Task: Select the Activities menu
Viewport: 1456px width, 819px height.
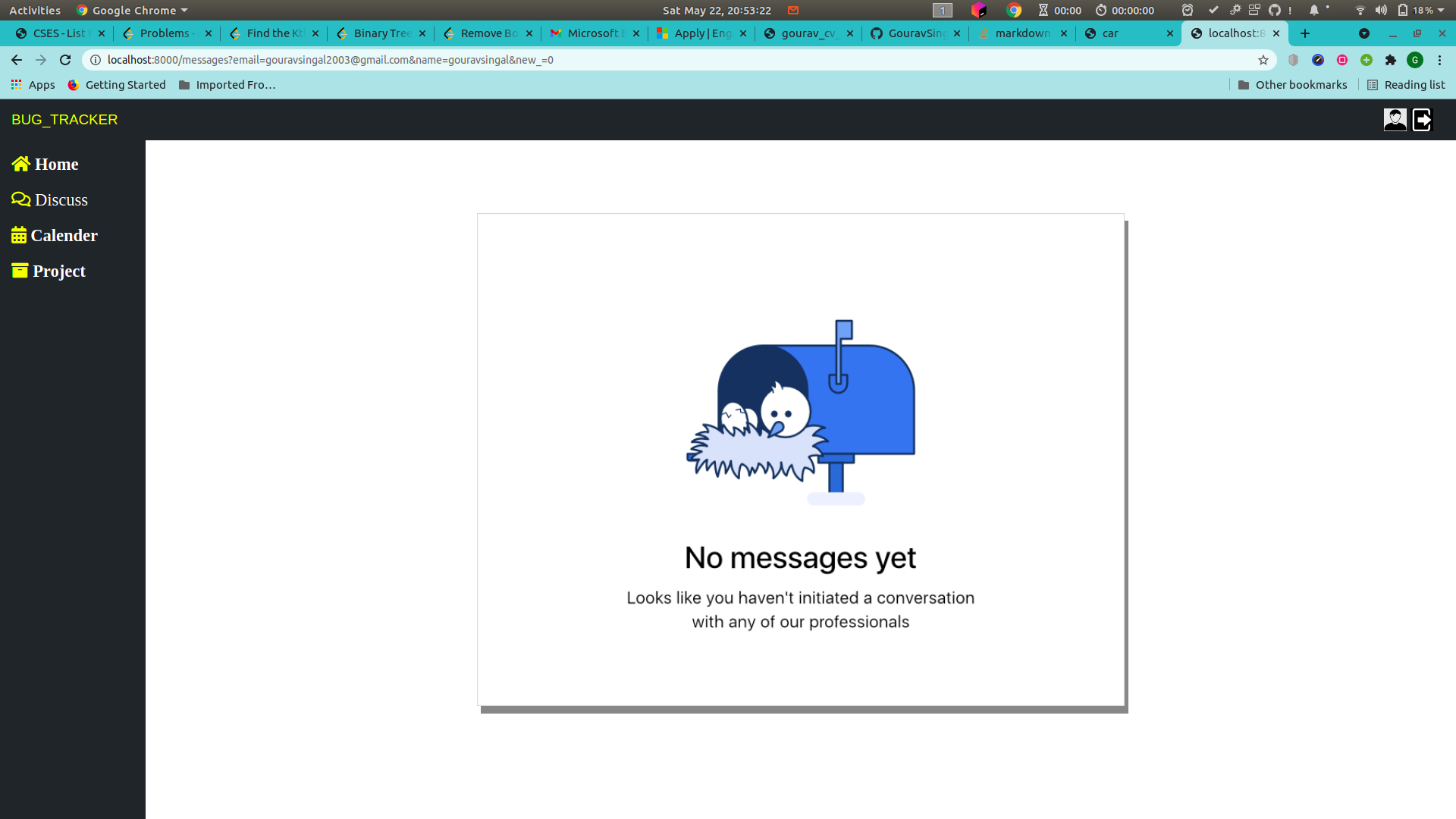Action: coord(34,10)
